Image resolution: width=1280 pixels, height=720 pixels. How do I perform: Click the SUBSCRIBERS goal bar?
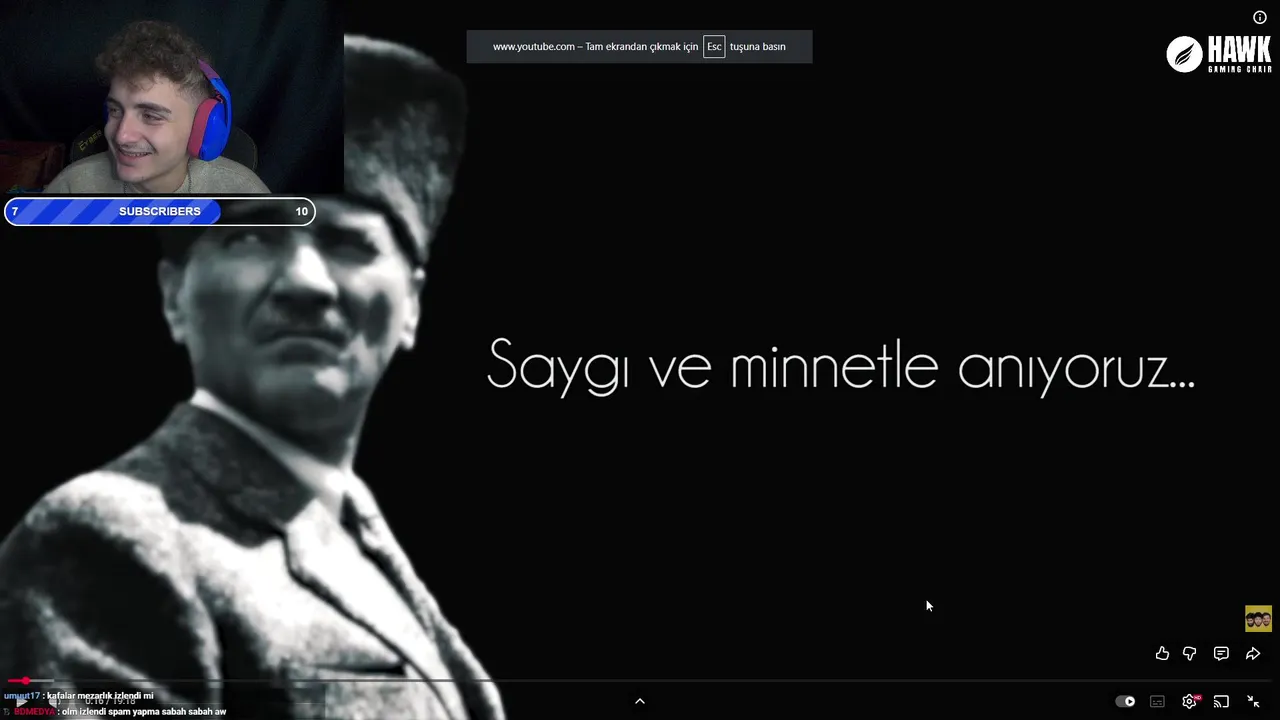coord(160,211)
